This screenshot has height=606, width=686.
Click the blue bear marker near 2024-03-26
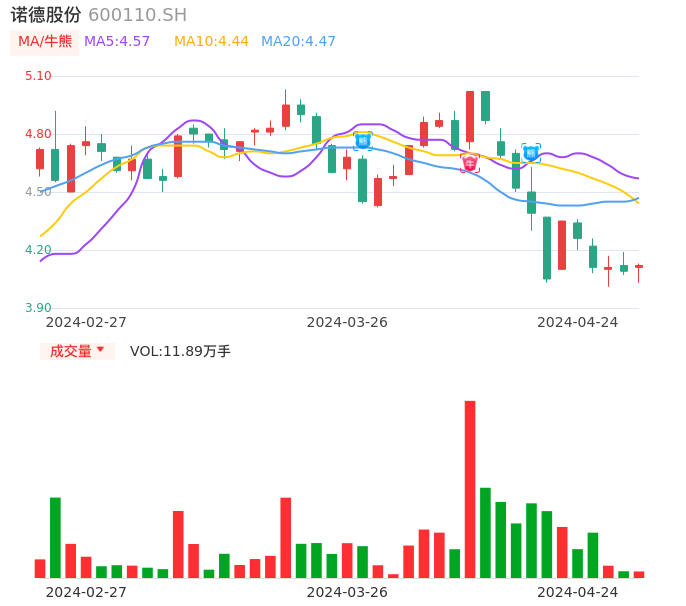tap(363, 141)
